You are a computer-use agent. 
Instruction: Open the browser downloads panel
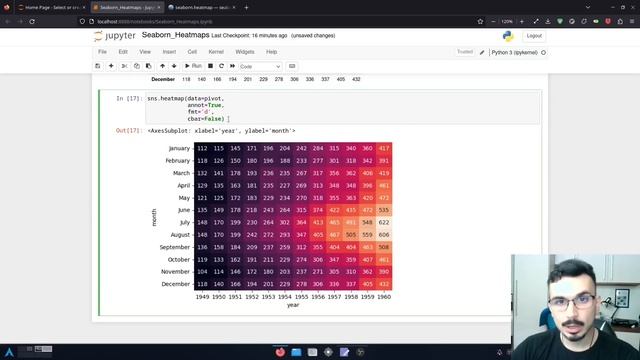coord(548,21)
